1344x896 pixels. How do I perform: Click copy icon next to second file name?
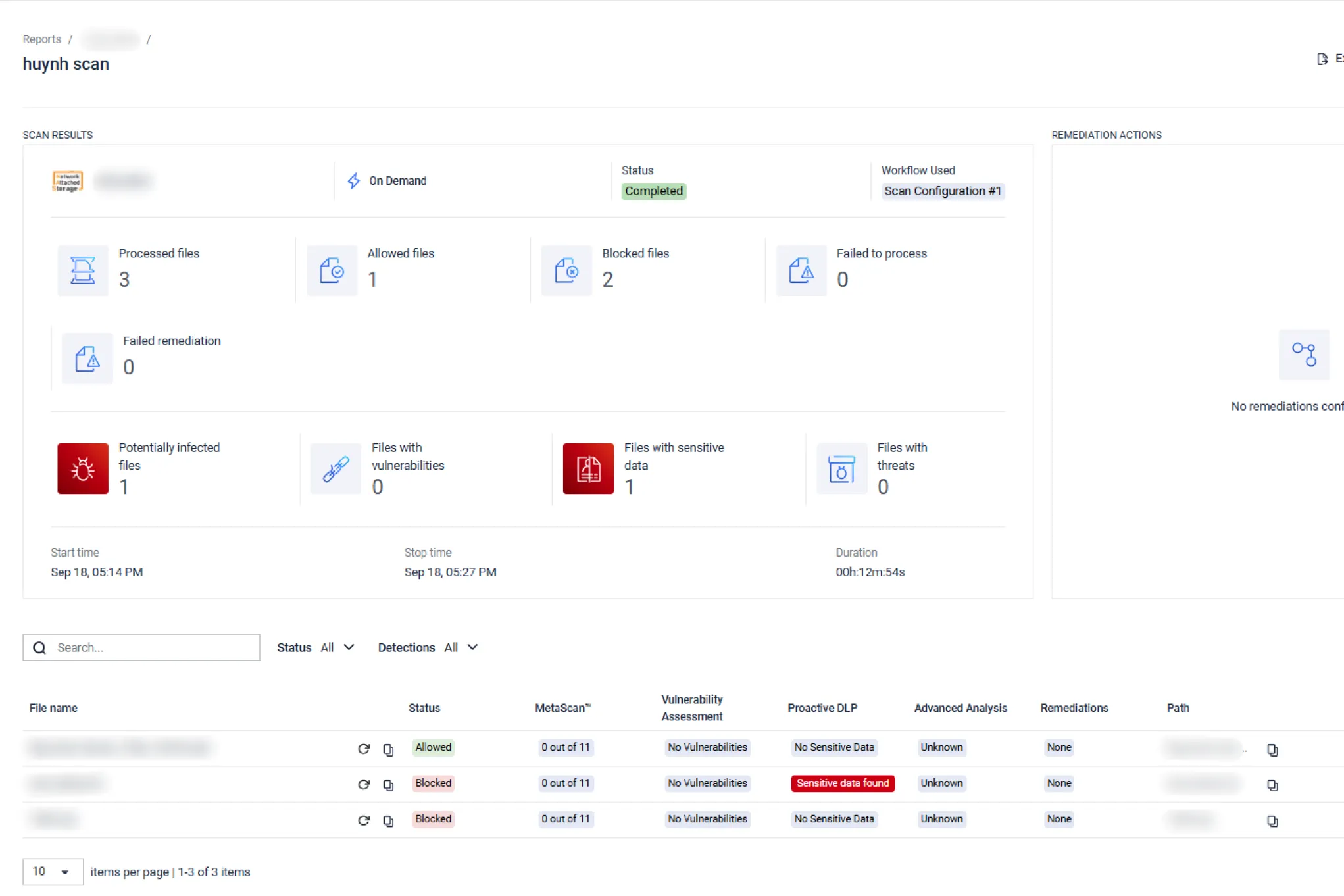388,785
